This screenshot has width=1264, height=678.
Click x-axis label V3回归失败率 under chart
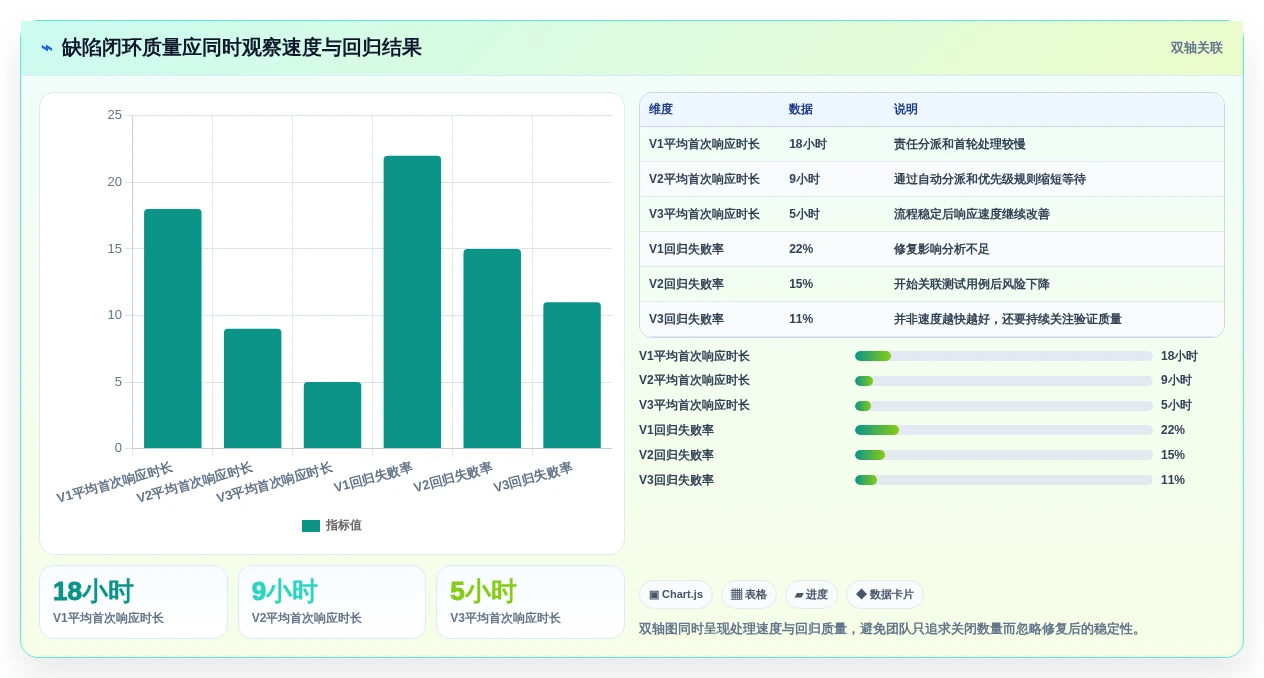point(533,478)
